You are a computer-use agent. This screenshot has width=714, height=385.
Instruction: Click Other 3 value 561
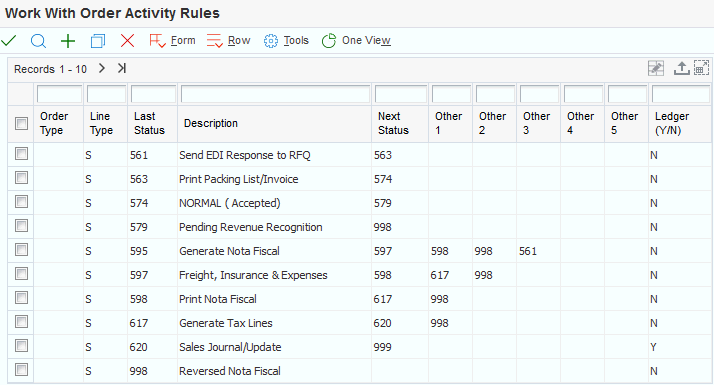[x=528, y=251]
